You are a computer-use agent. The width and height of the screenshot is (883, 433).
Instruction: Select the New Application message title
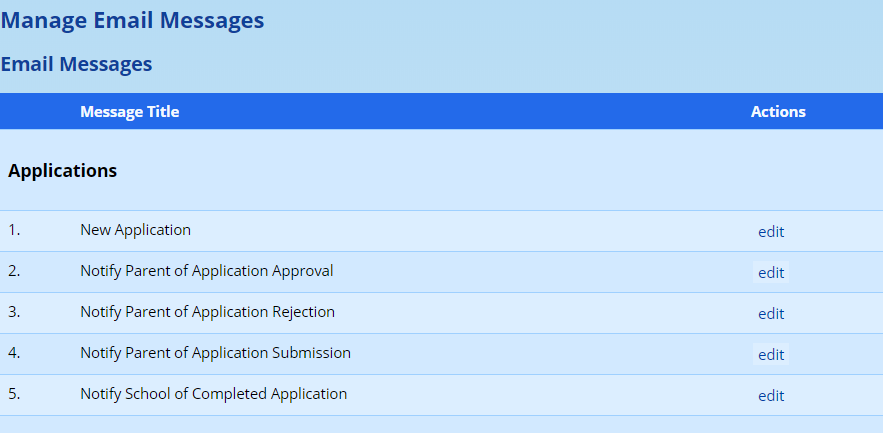coord(135,230)
